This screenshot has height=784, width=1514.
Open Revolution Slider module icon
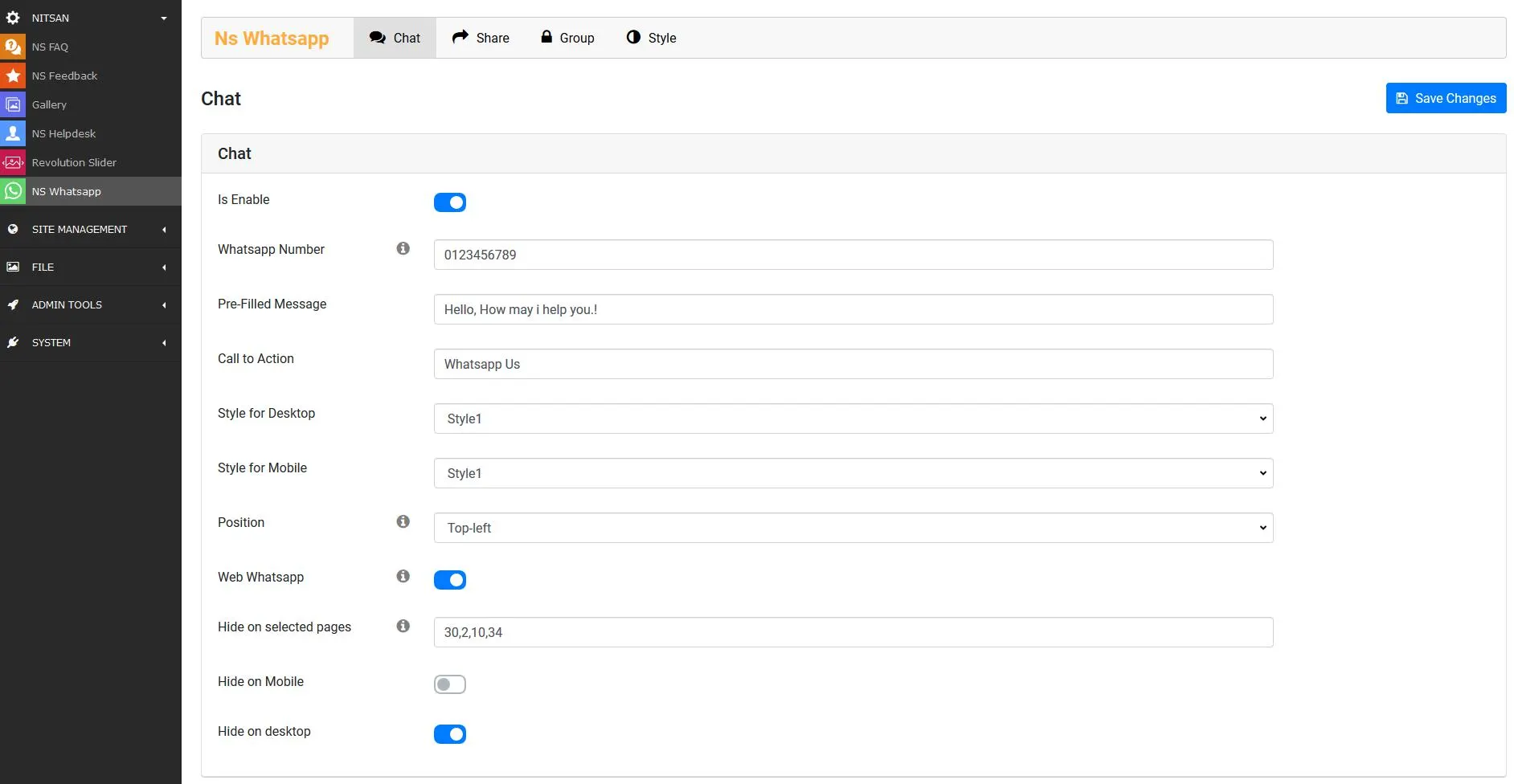(x=13, y=162)
